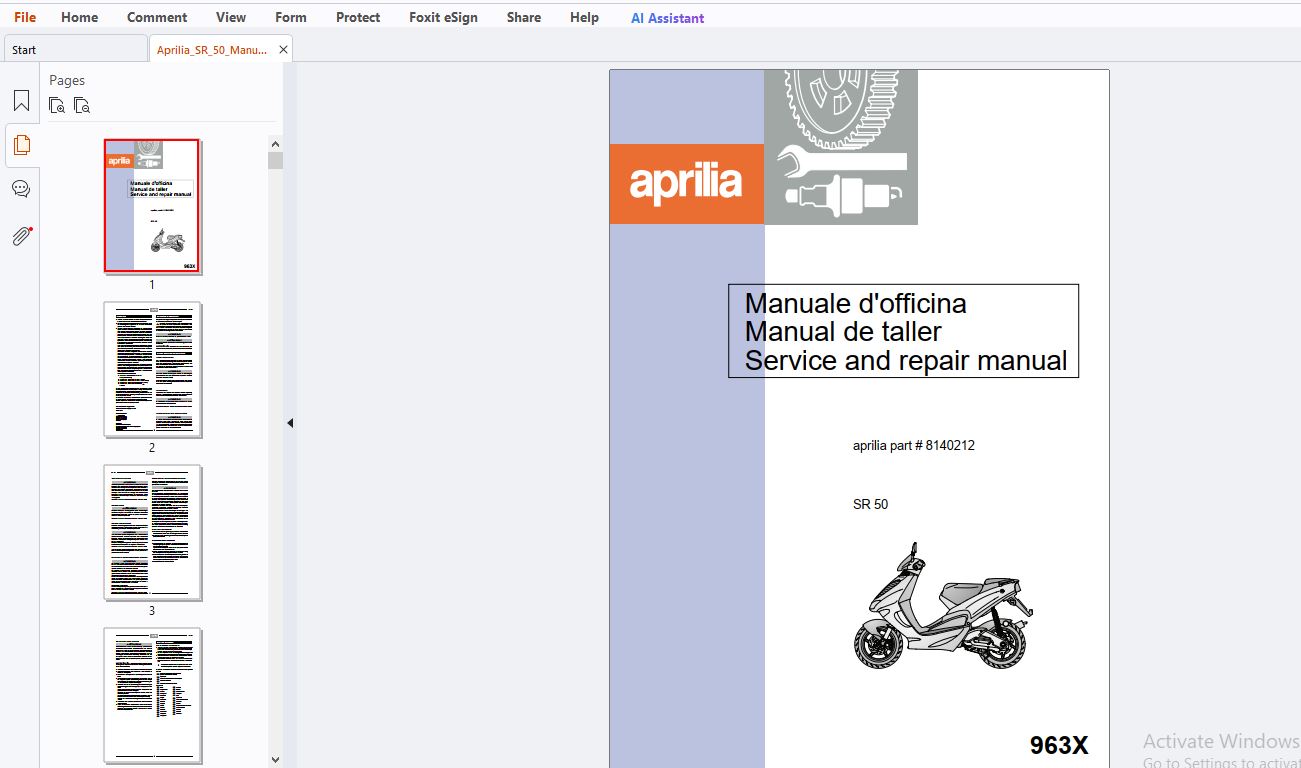Select page 3 thumbnail

152,532
